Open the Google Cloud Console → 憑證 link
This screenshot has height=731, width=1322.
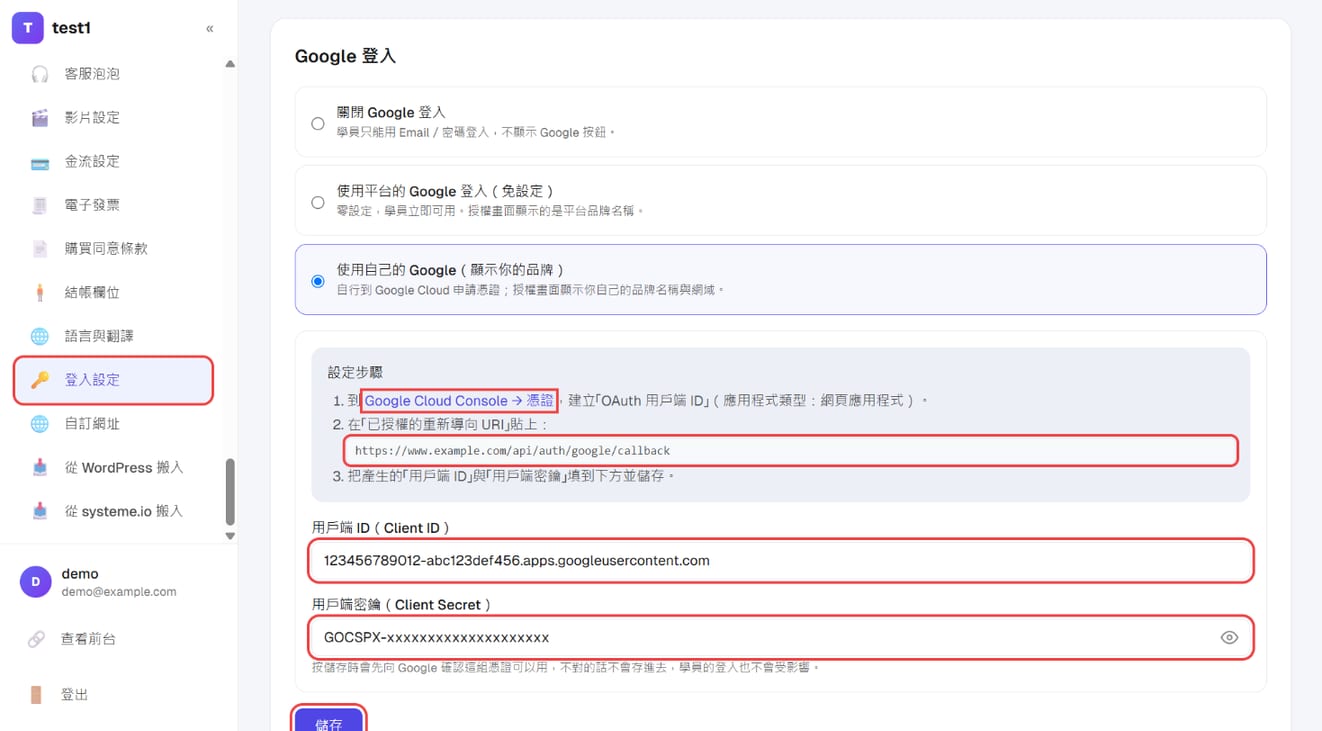click(x=459, y=400)
